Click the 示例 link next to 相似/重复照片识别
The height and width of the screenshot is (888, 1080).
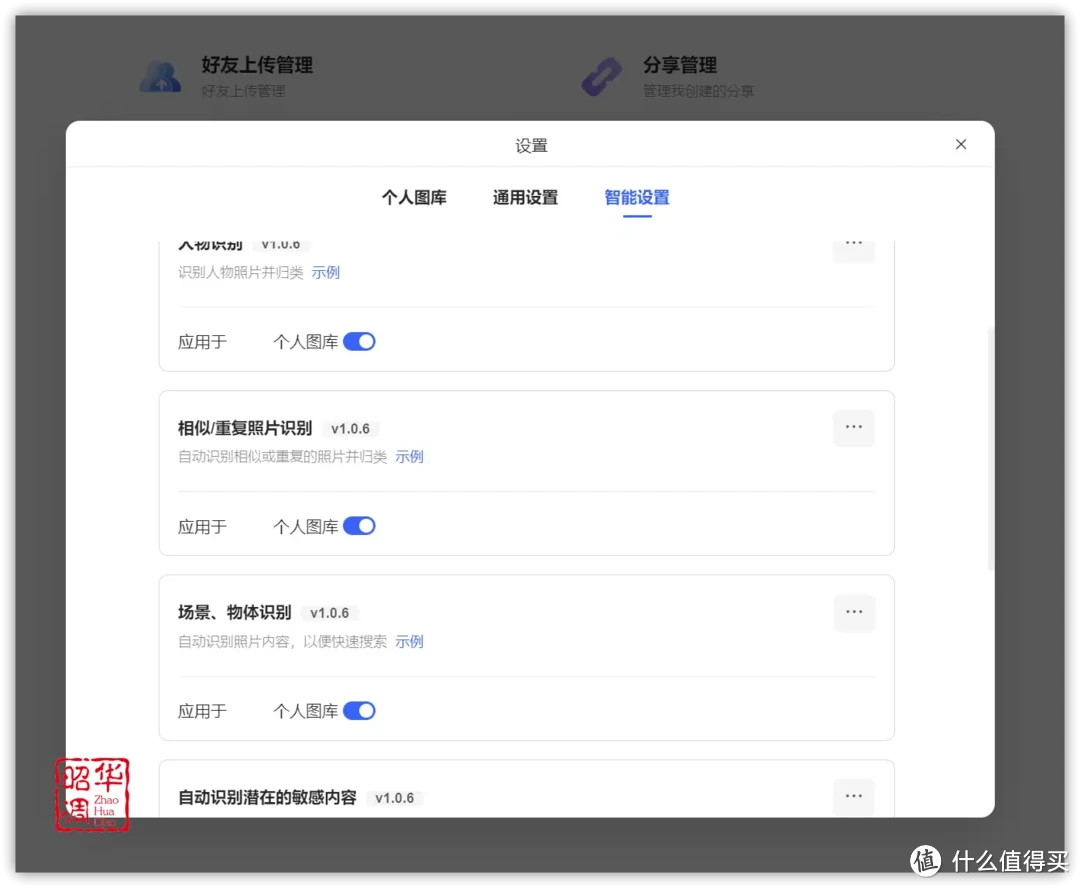tap(410, 456)
